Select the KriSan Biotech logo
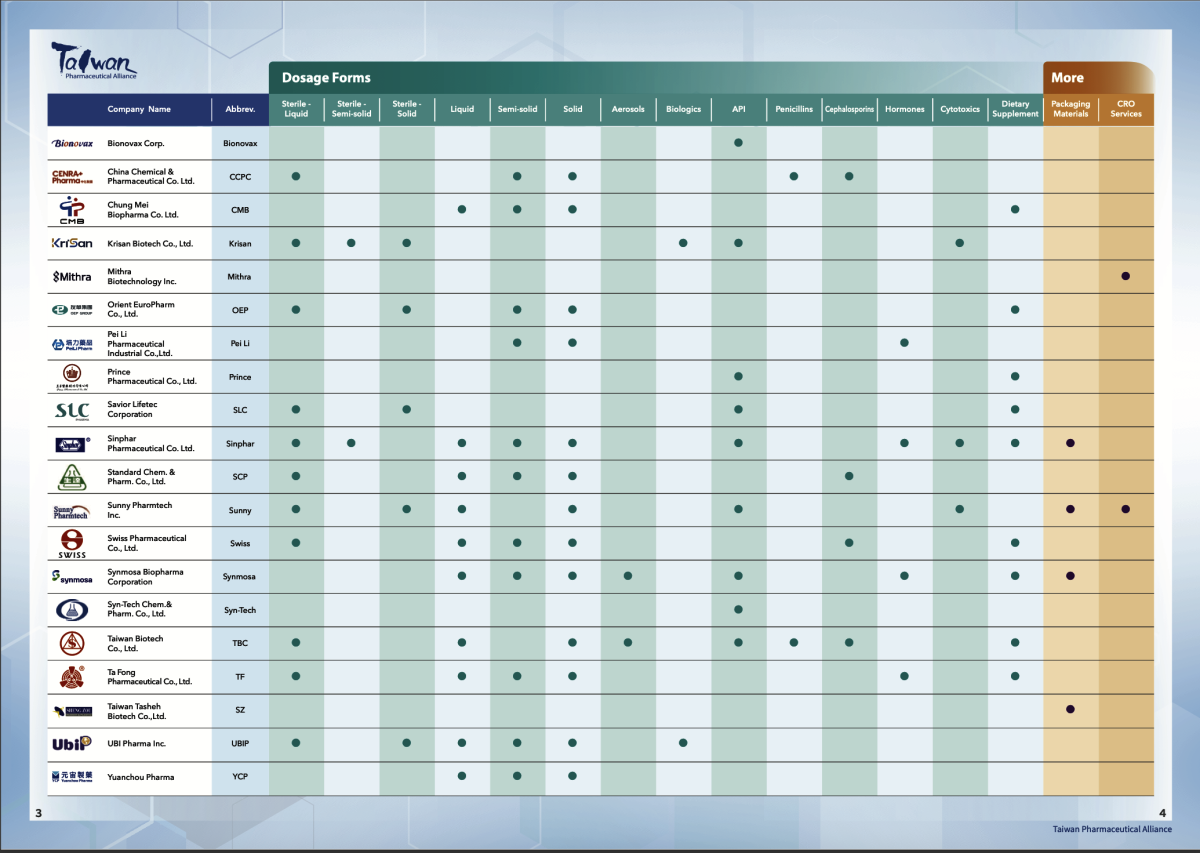Image resolution: width=1200 pixels, height=853 pixels. tap(70, 243)
